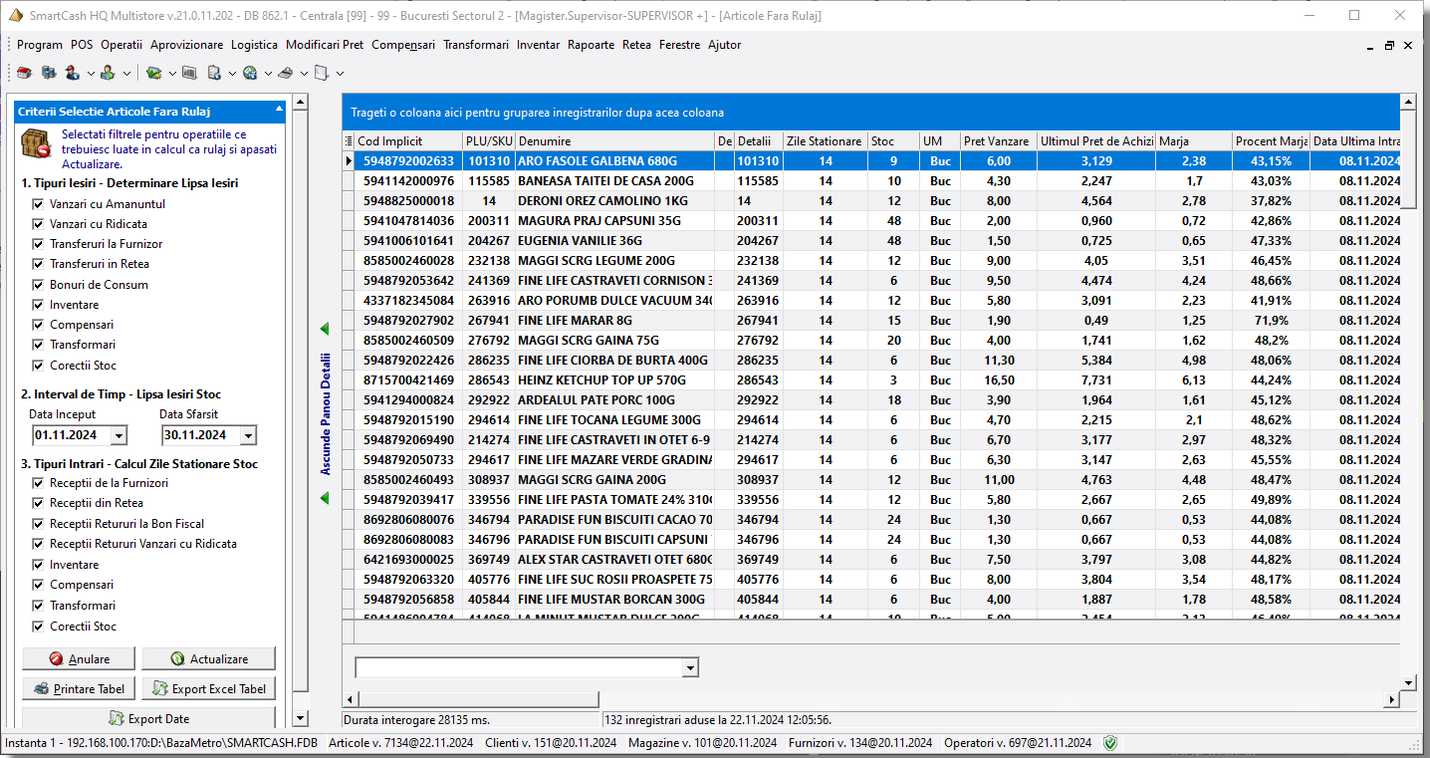1430x758 pixels.
Task: Click Cod Implicit cell 5941142000976
Action: (x=408, y=181)
